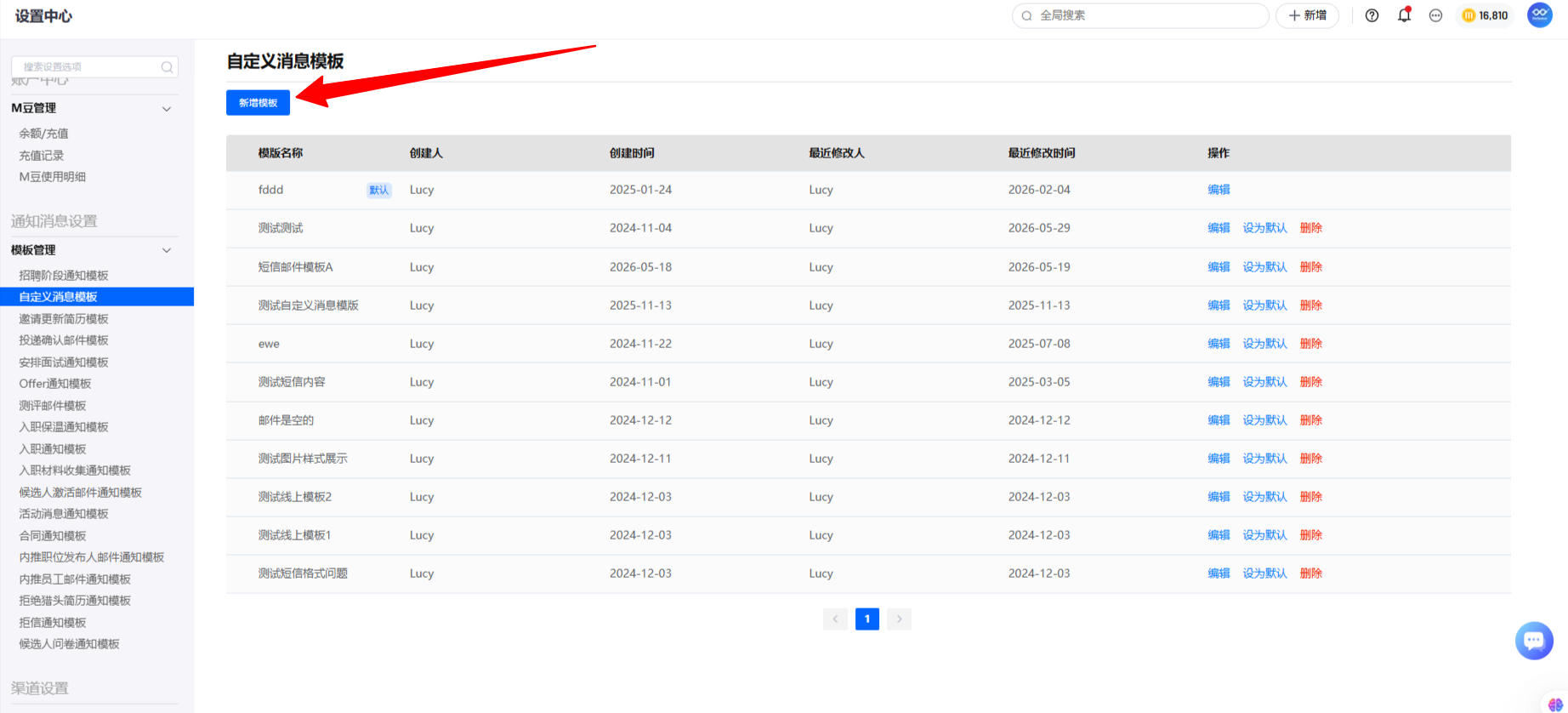This screenshot has width=1568, height=713.
Task: Set 测试线上模板1 as default
Action: click(1264, 535)
